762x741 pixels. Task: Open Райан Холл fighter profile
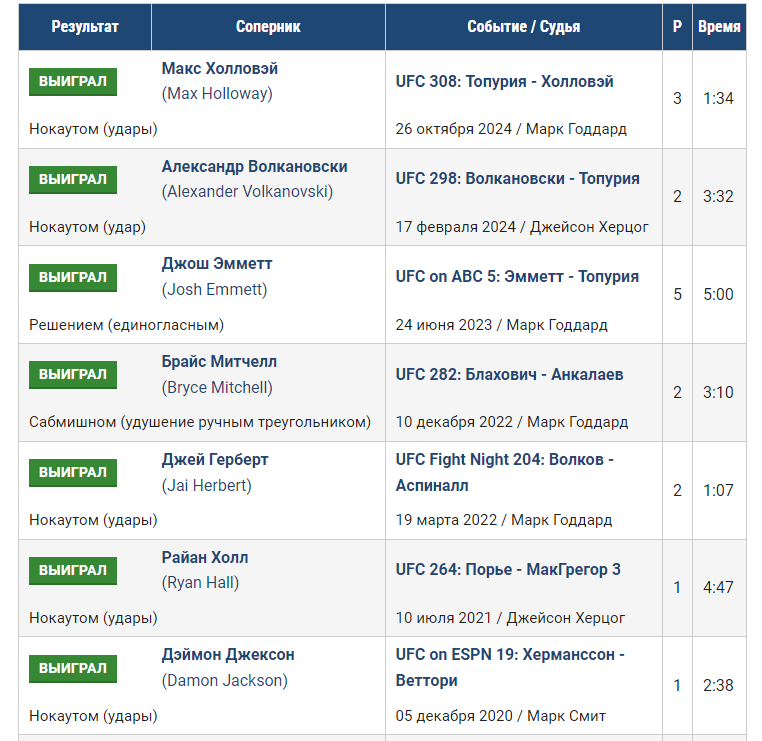[205, 557]
